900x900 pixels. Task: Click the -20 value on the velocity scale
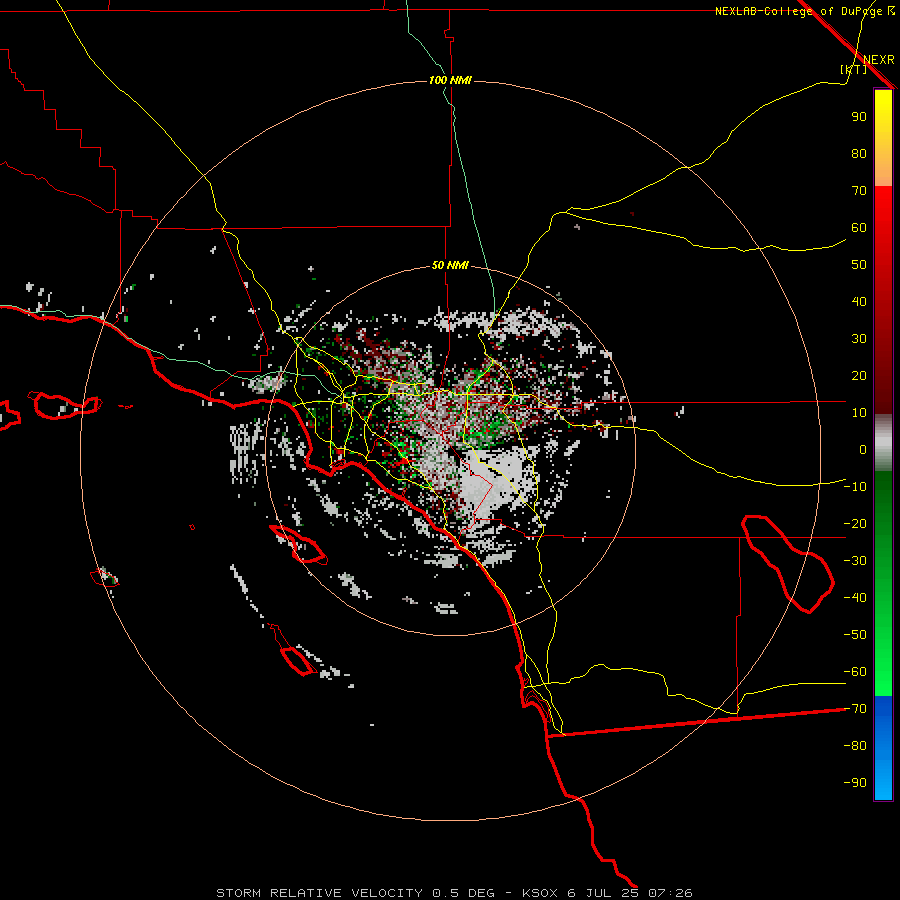(x=855, y=523)
